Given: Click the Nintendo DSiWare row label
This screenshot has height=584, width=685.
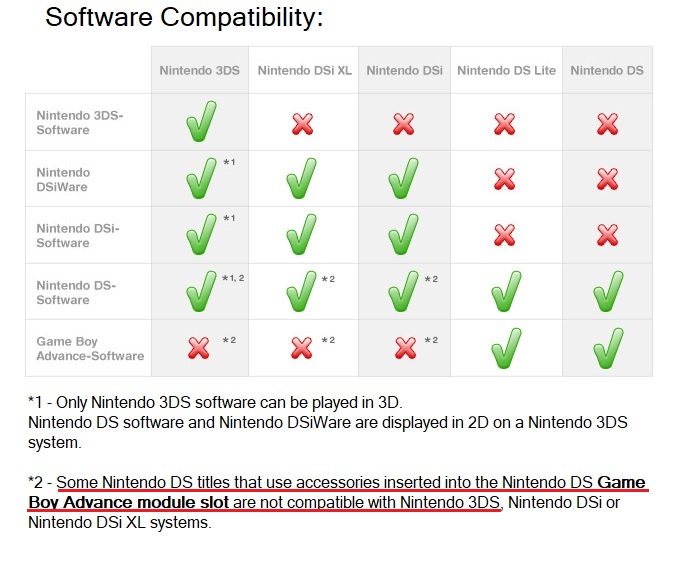Looking at the screenshot, I should click(63, 180).
